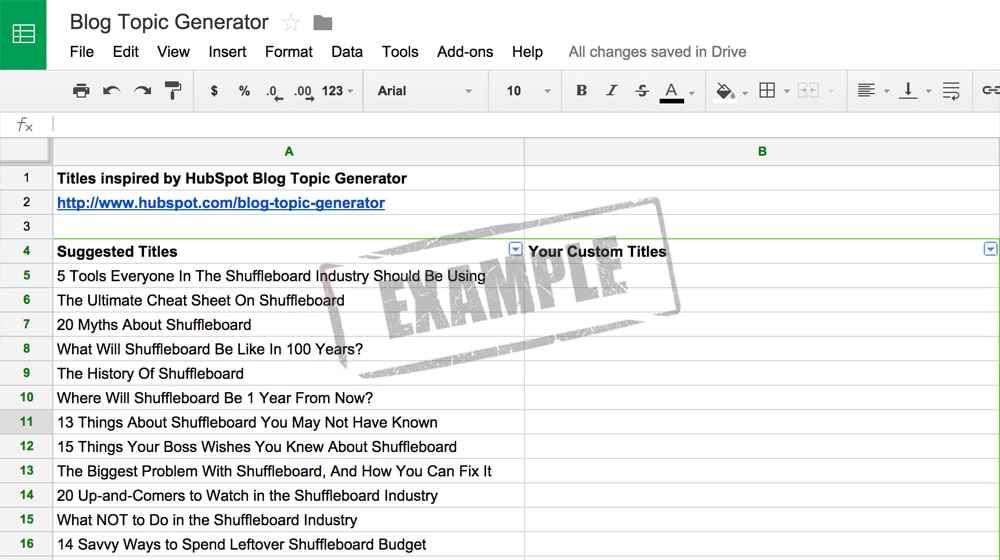Open the Your Custom Titles filter dropdown
1000x560 pixels.
(x=990, y=249)
